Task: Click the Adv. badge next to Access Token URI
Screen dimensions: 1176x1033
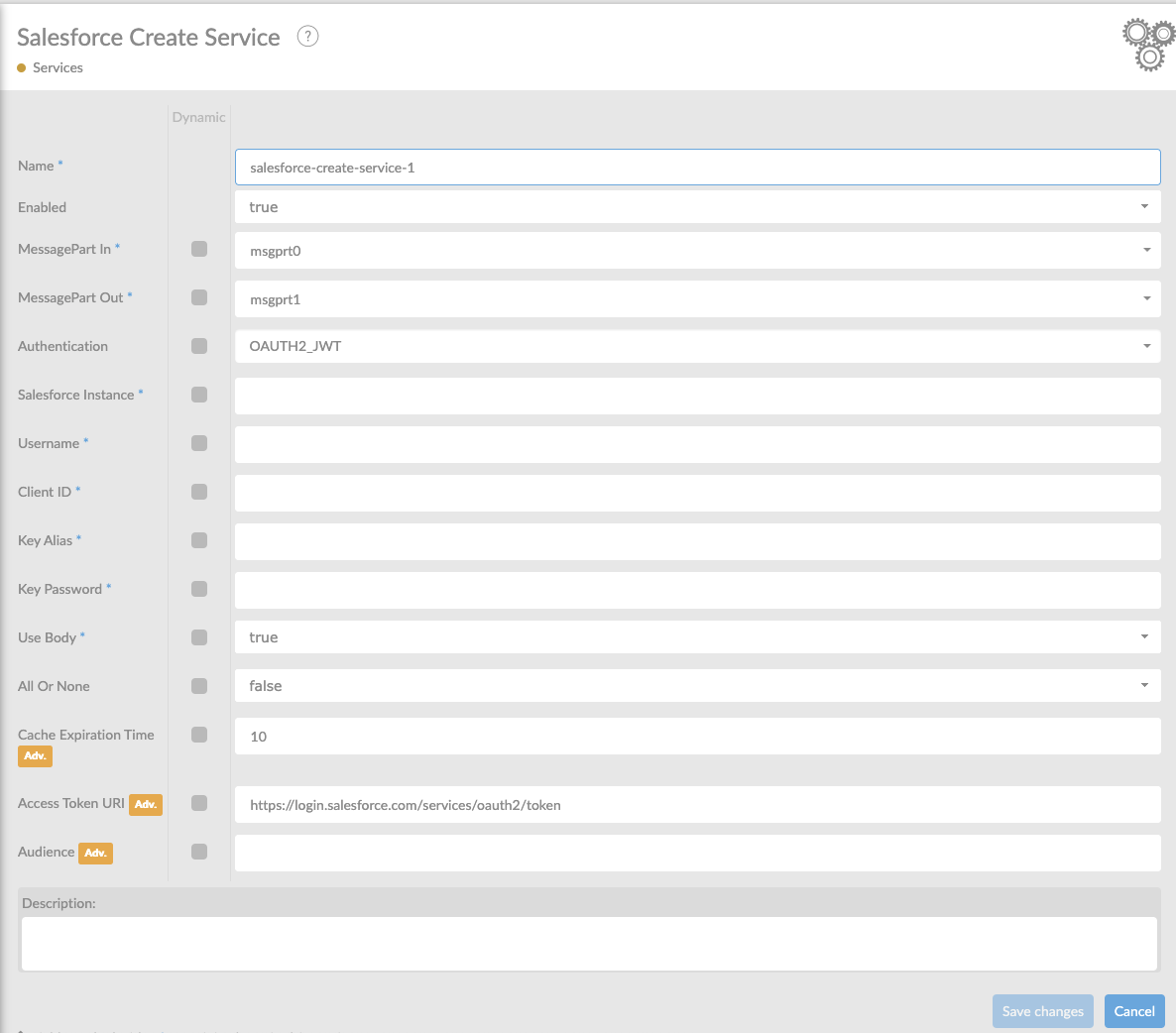Action: coord(146,804)
